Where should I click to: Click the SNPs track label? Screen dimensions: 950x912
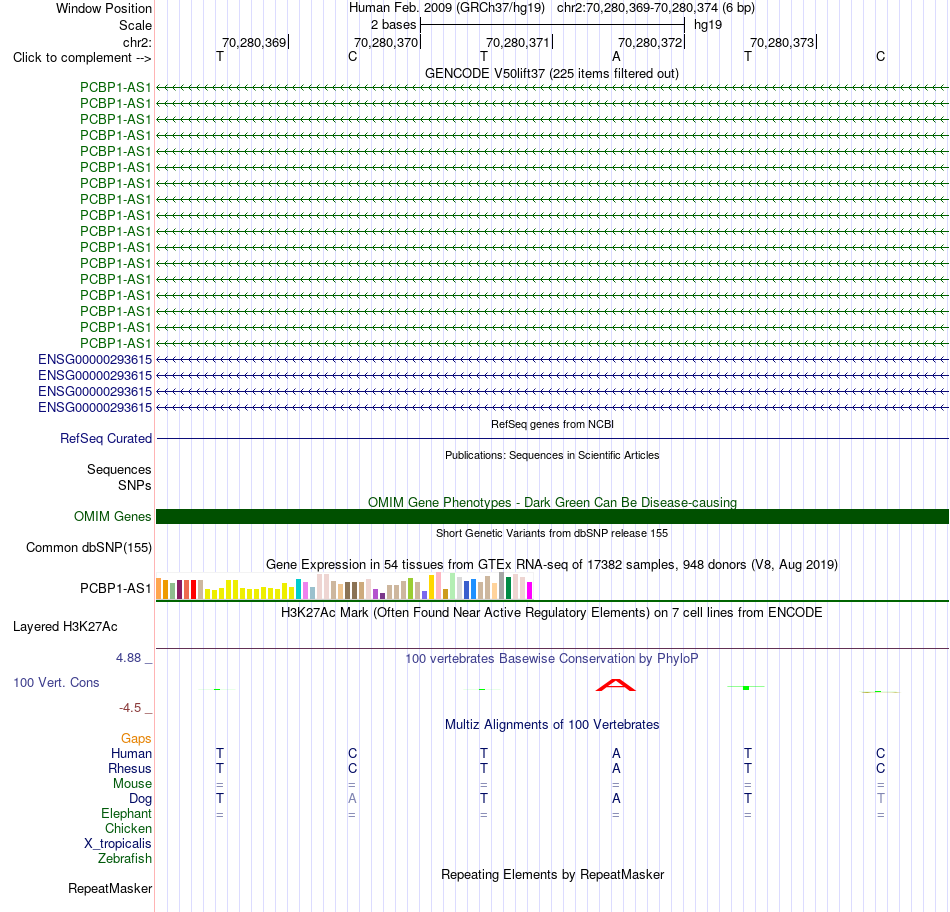pos(135,485)
